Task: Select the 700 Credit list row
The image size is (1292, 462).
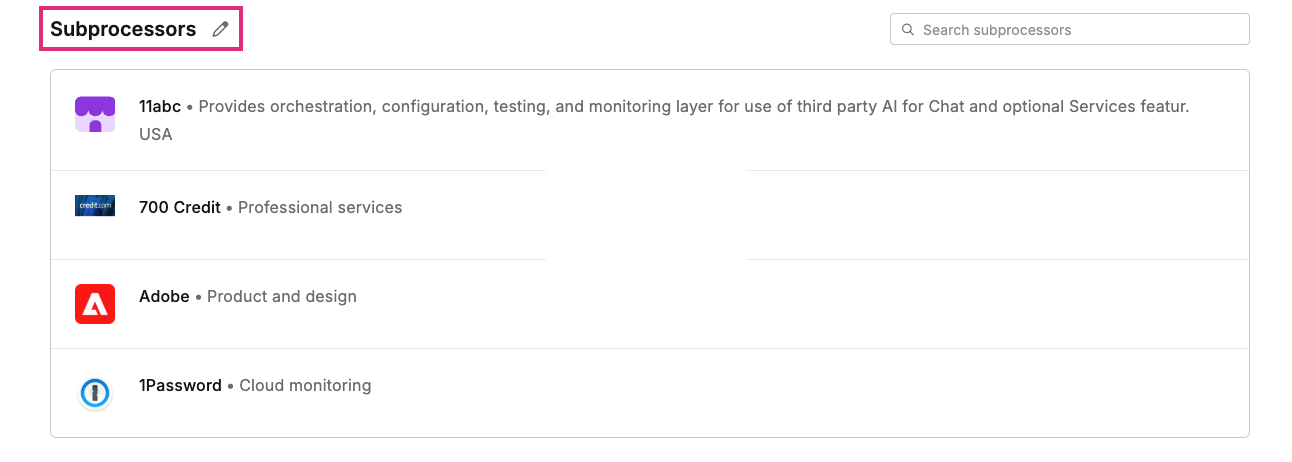Action: [650, 215]
